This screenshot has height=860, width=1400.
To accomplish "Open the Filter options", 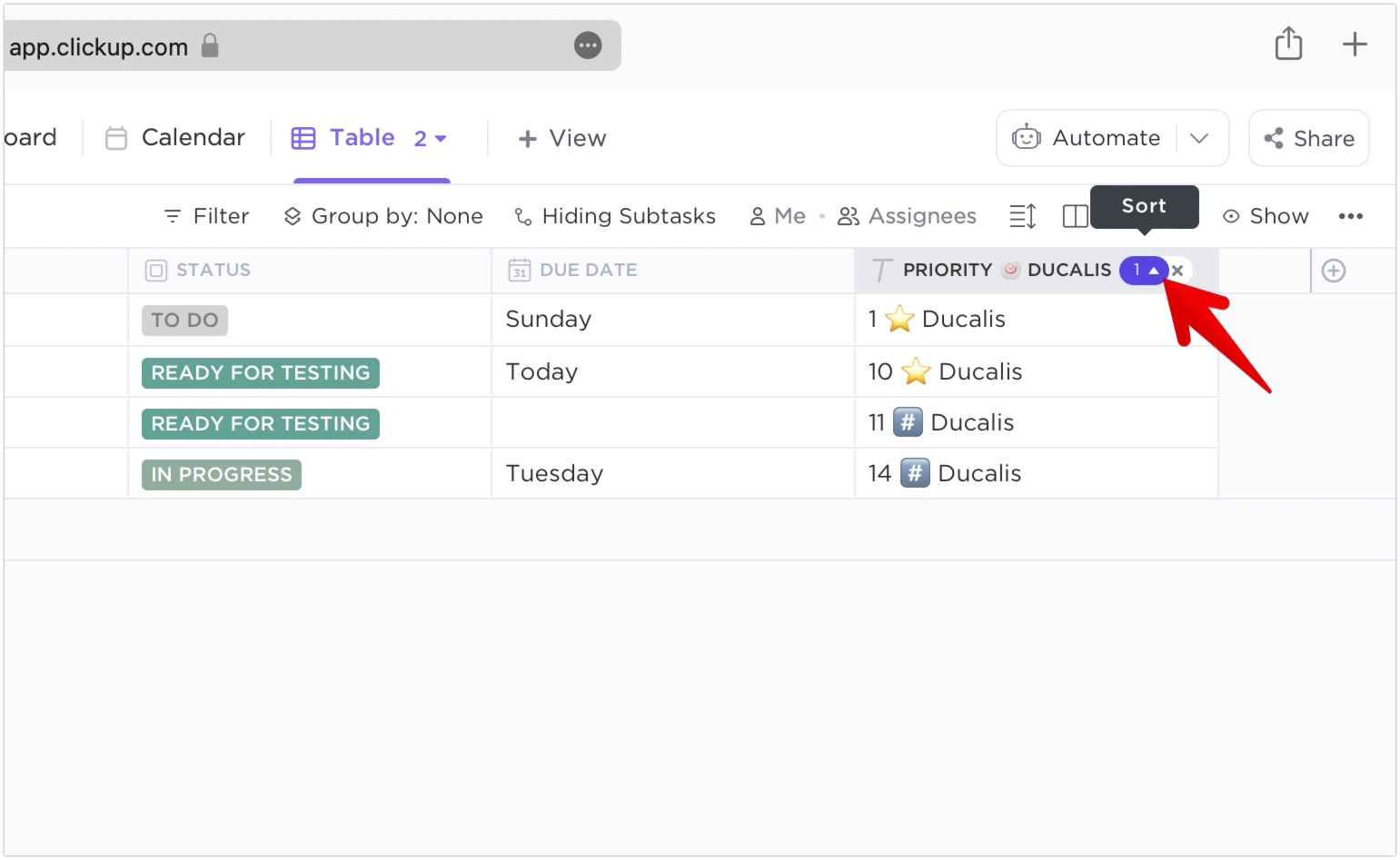I will [206, 216].
